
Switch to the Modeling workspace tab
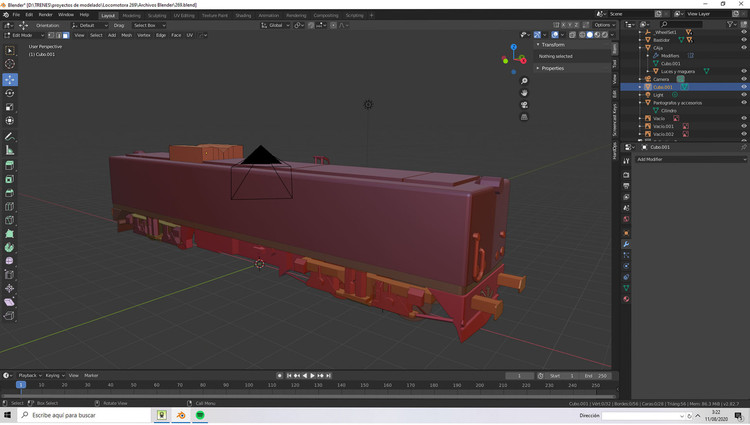[132, 15]
